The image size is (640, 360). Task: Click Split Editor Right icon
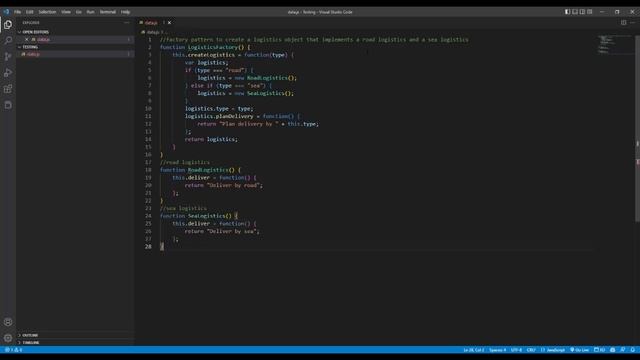click(624, 22)
